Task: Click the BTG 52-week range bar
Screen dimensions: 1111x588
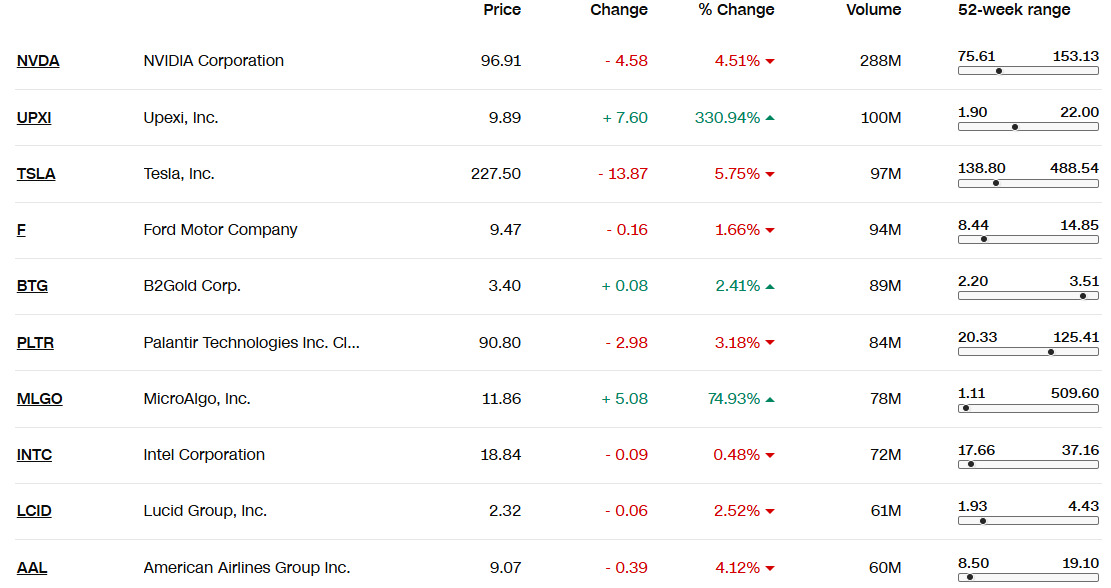Action: (1028, 296)
